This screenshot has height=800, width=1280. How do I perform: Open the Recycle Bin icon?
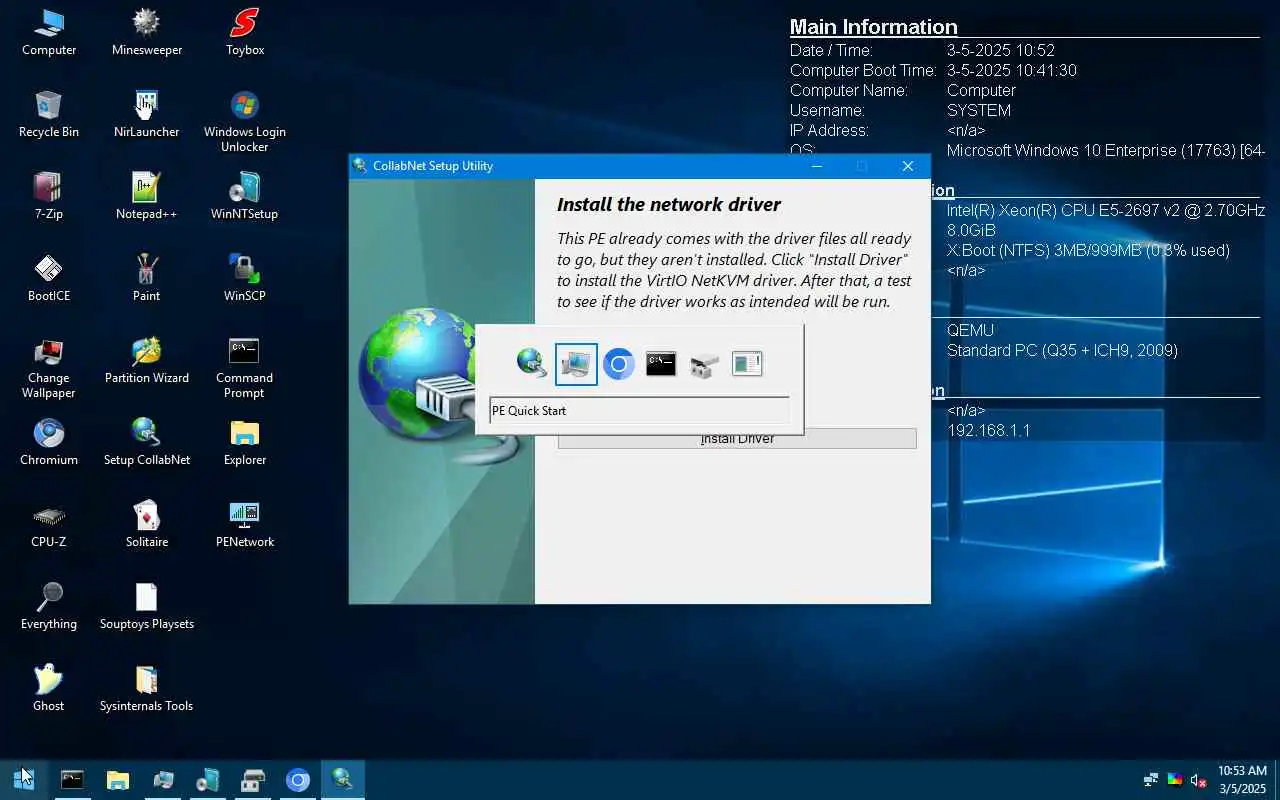pos(48,114)
